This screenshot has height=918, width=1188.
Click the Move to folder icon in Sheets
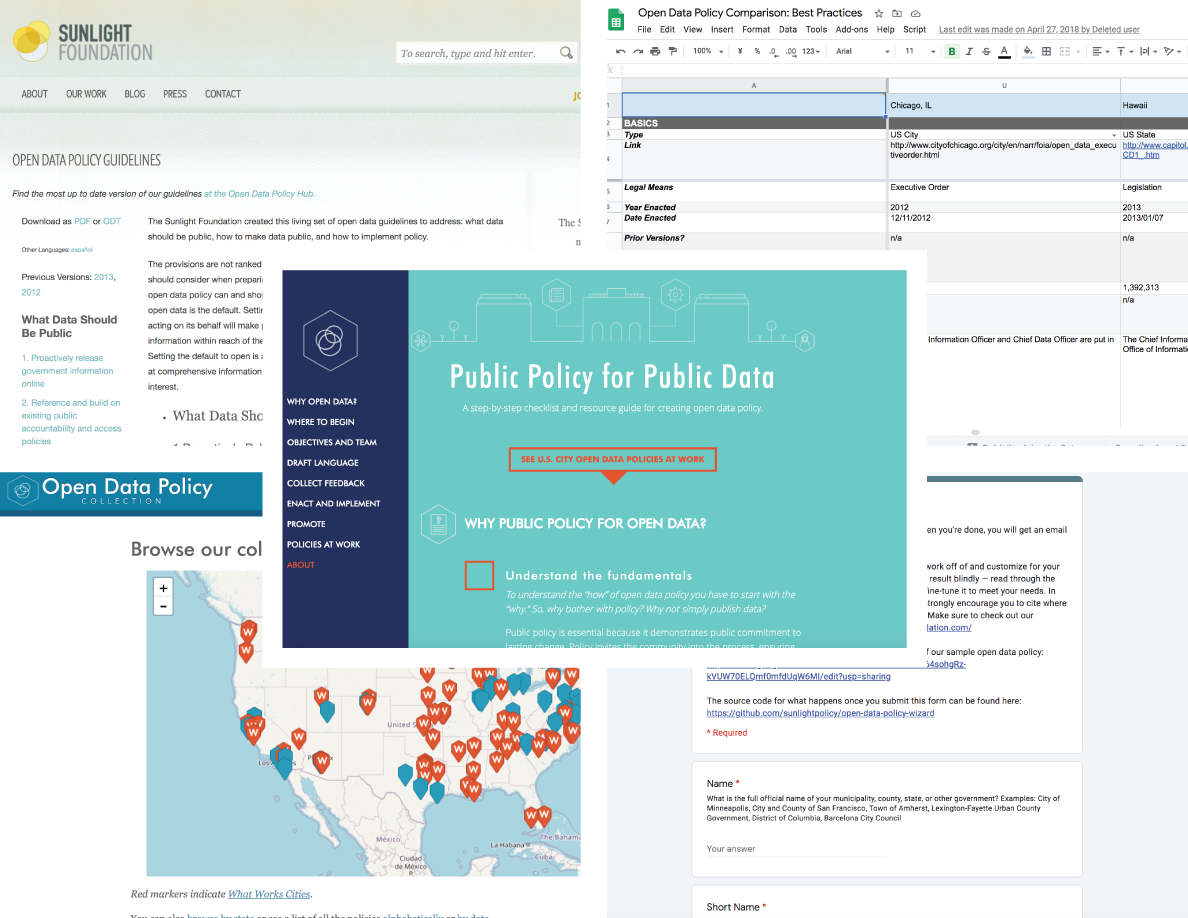click(x=897, y=14)
